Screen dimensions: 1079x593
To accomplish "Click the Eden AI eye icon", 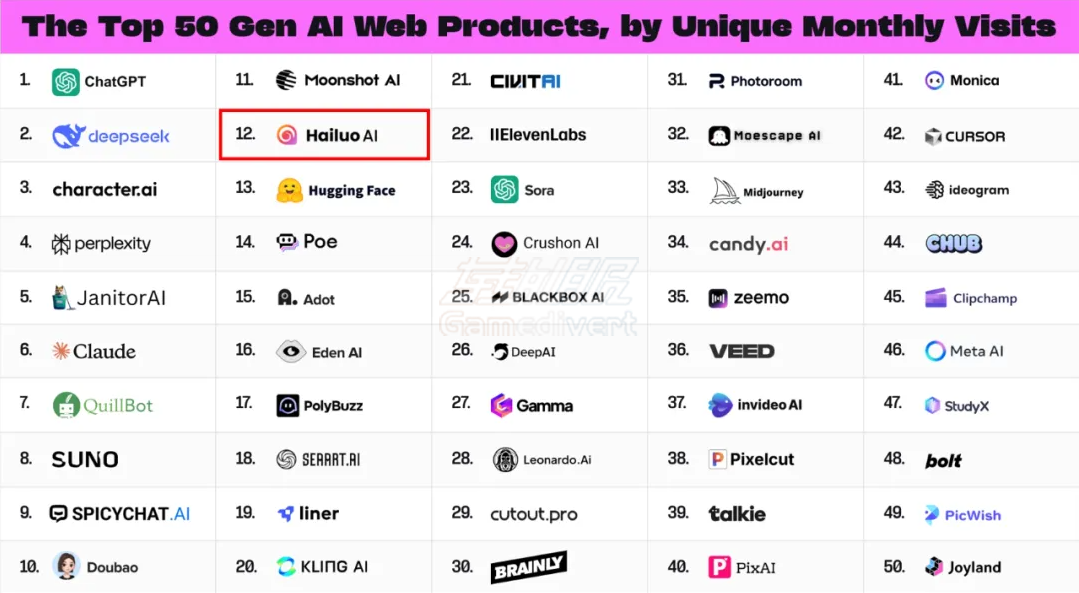I will [290, 352].
